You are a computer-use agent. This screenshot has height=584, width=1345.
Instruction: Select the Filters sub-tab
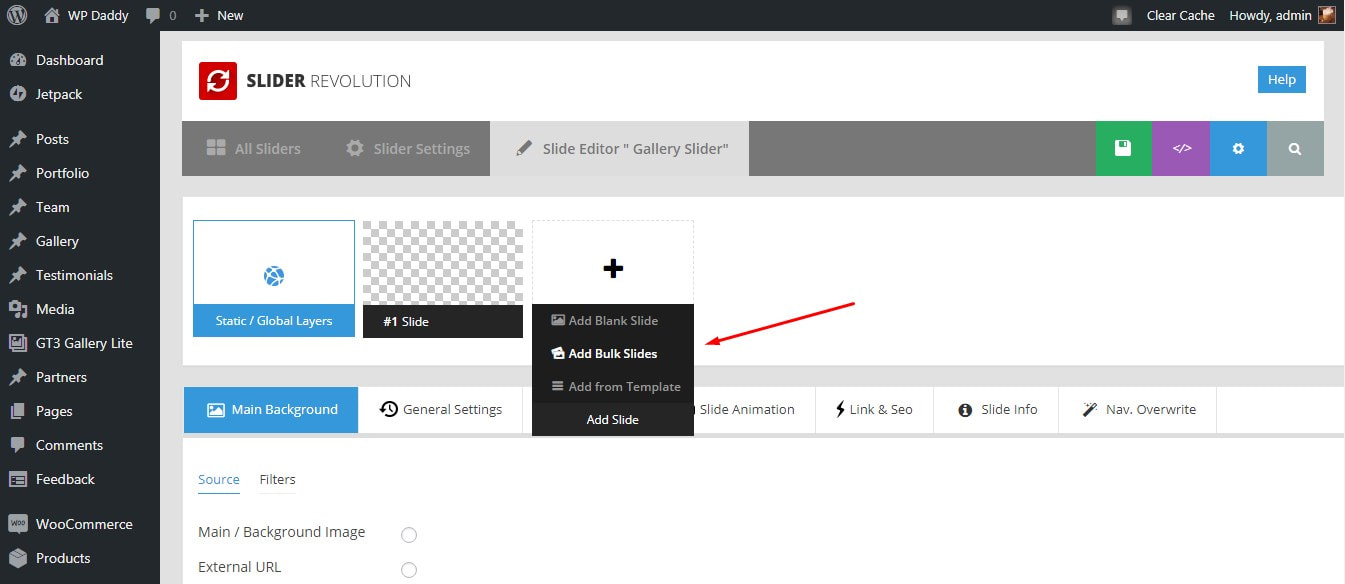278,480
